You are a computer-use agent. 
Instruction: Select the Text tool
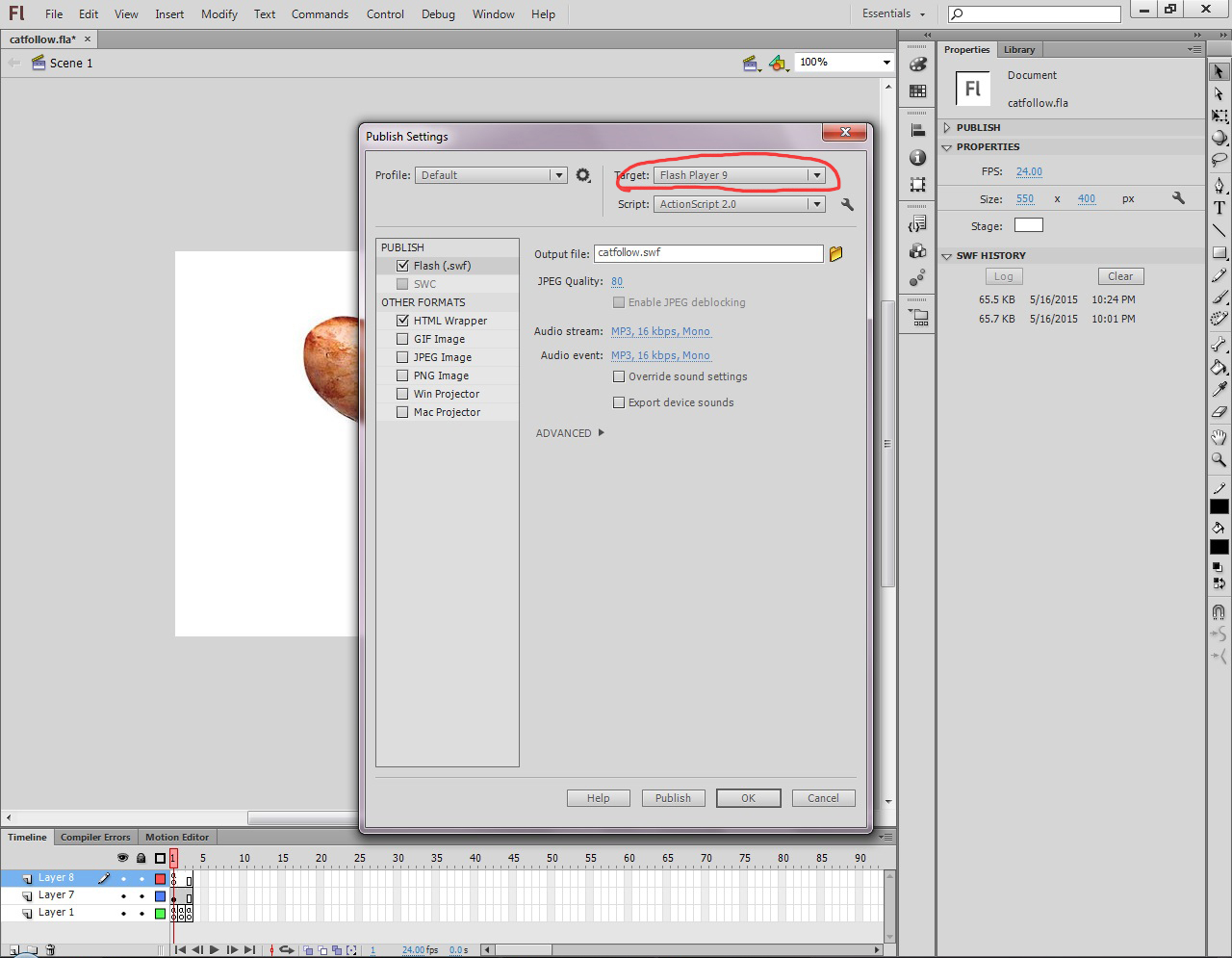1219,207
